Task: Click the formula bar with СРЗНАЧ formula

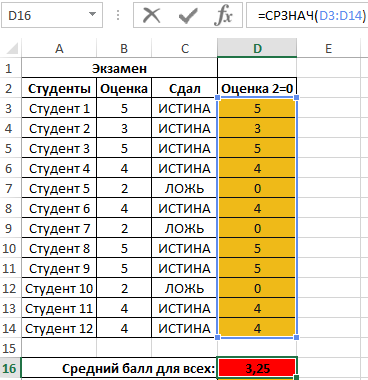Action: (307, 15)
